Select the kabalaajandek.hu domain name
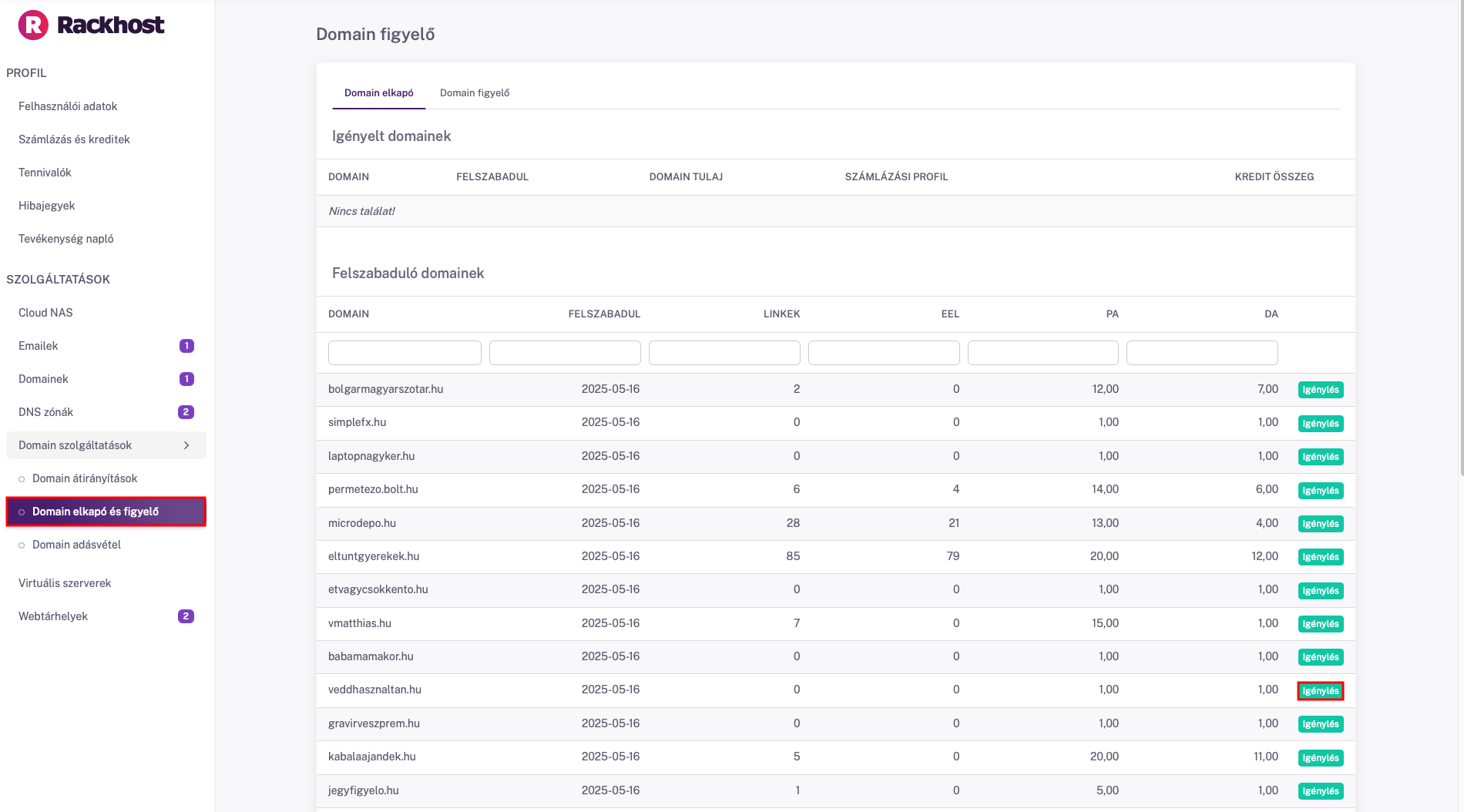Image resolution: width=1464 pixels, height=812 pixels. (x=372, y=757)
